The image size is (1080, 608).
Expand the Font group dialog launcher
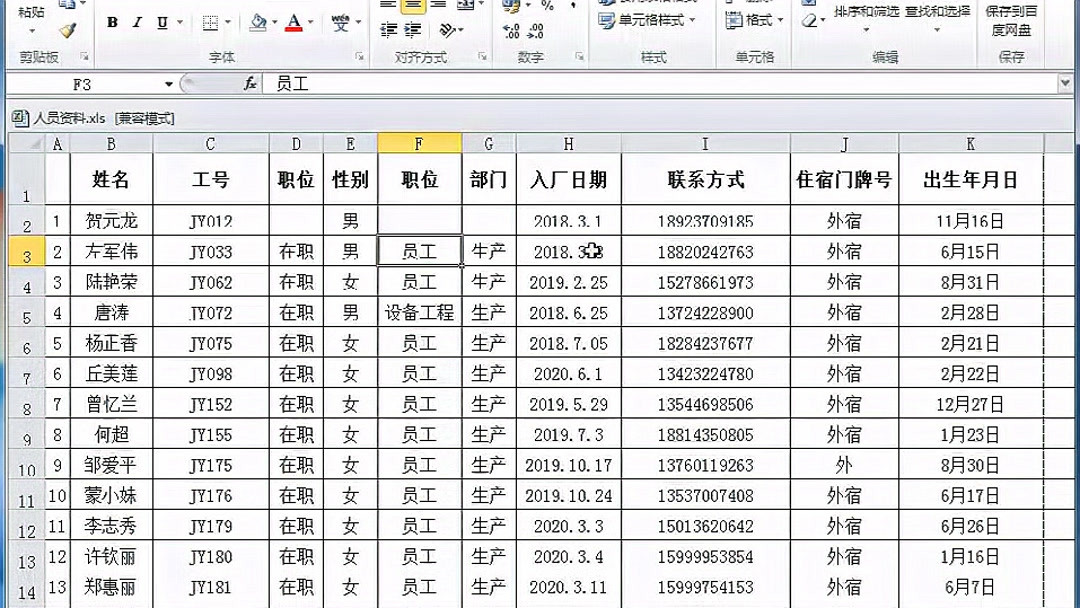pyautogui.click(x=361, y=57)
